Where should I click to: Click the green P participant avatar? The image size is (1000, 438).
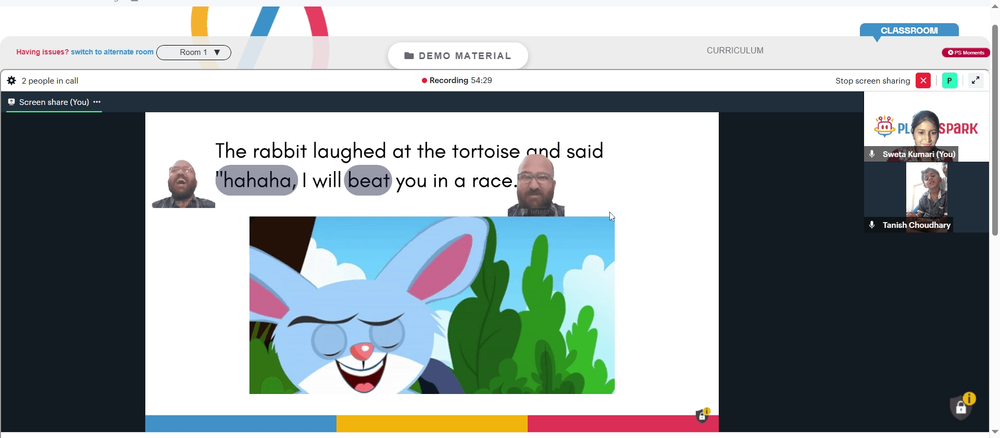coord(949,80)
